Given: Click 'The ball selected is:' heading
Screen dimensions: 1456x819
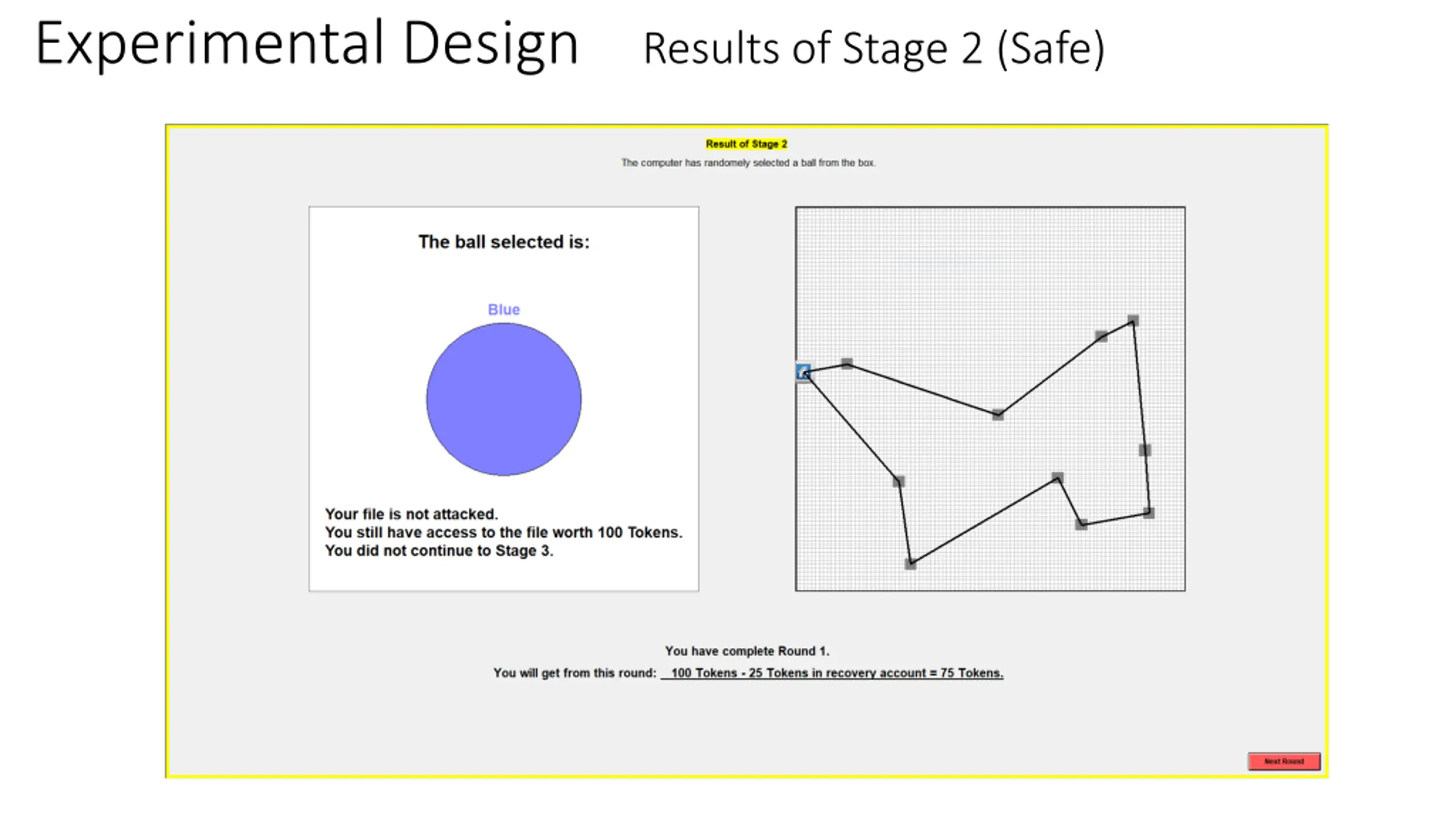Looking at the screenshot, I should coord(504,242).
